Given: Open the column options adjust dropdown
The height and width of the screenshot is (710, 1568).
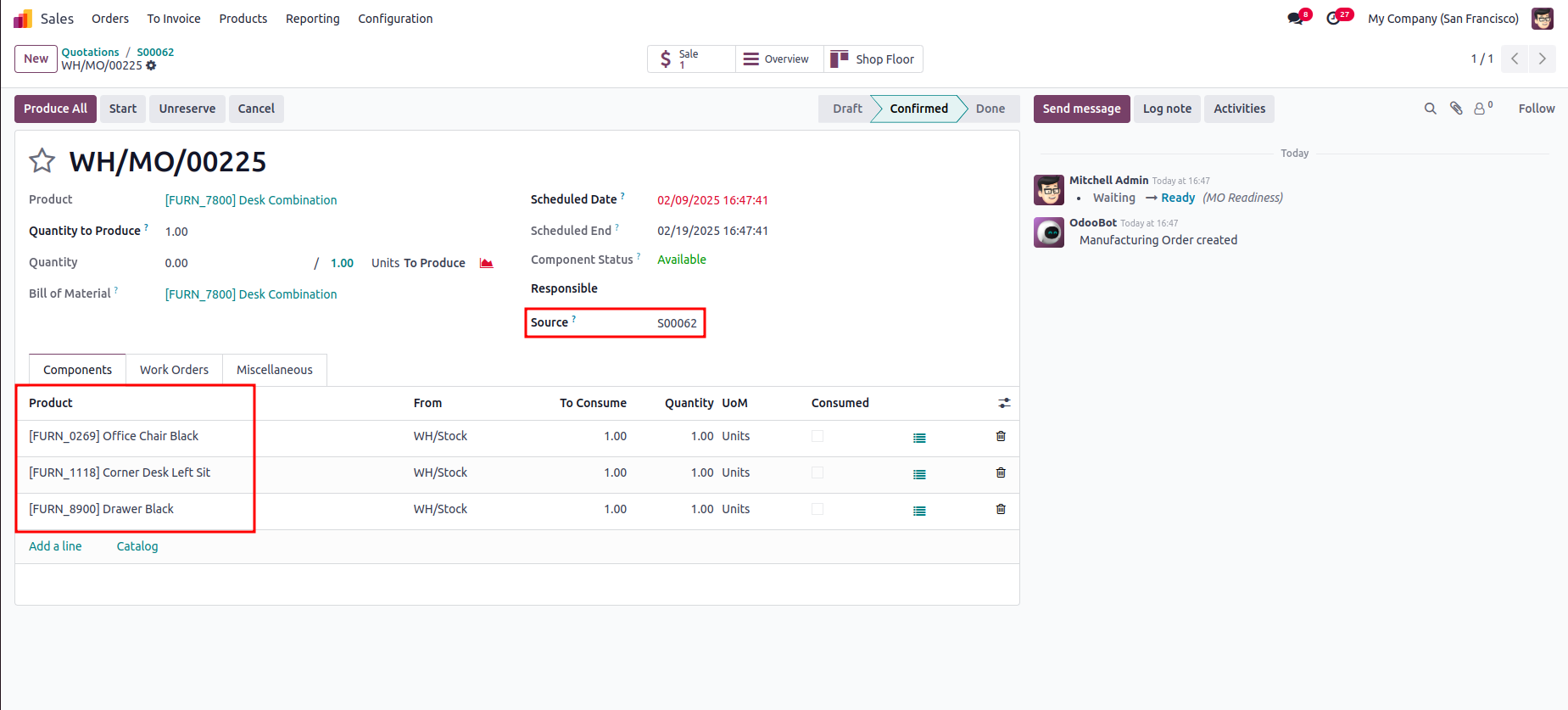Looking at the screenshot, I should tap(1004, 403).
